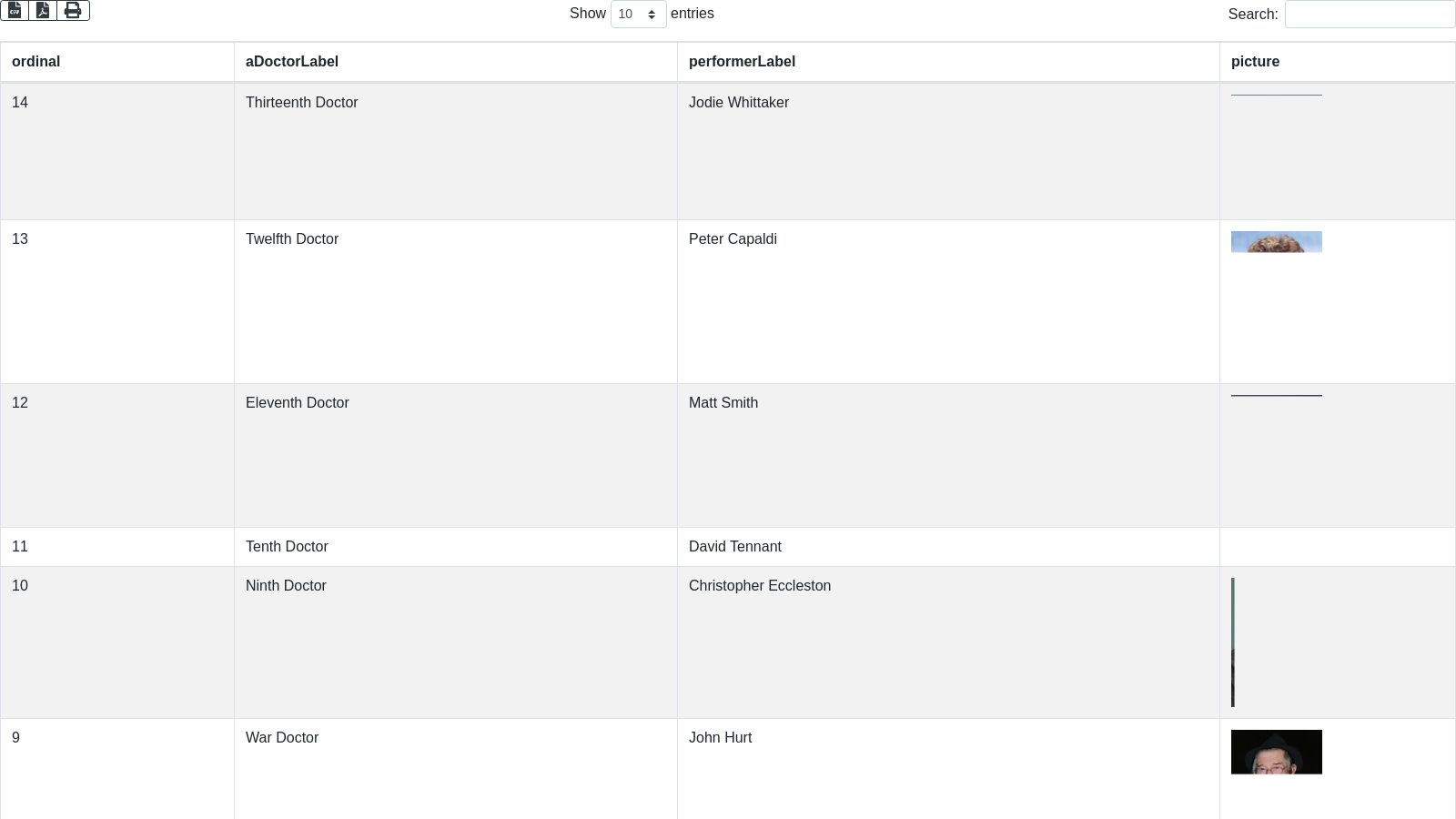Open Peter Capaldi's picture thumbnail
1456x819 pixels.
click(1276, 242)
